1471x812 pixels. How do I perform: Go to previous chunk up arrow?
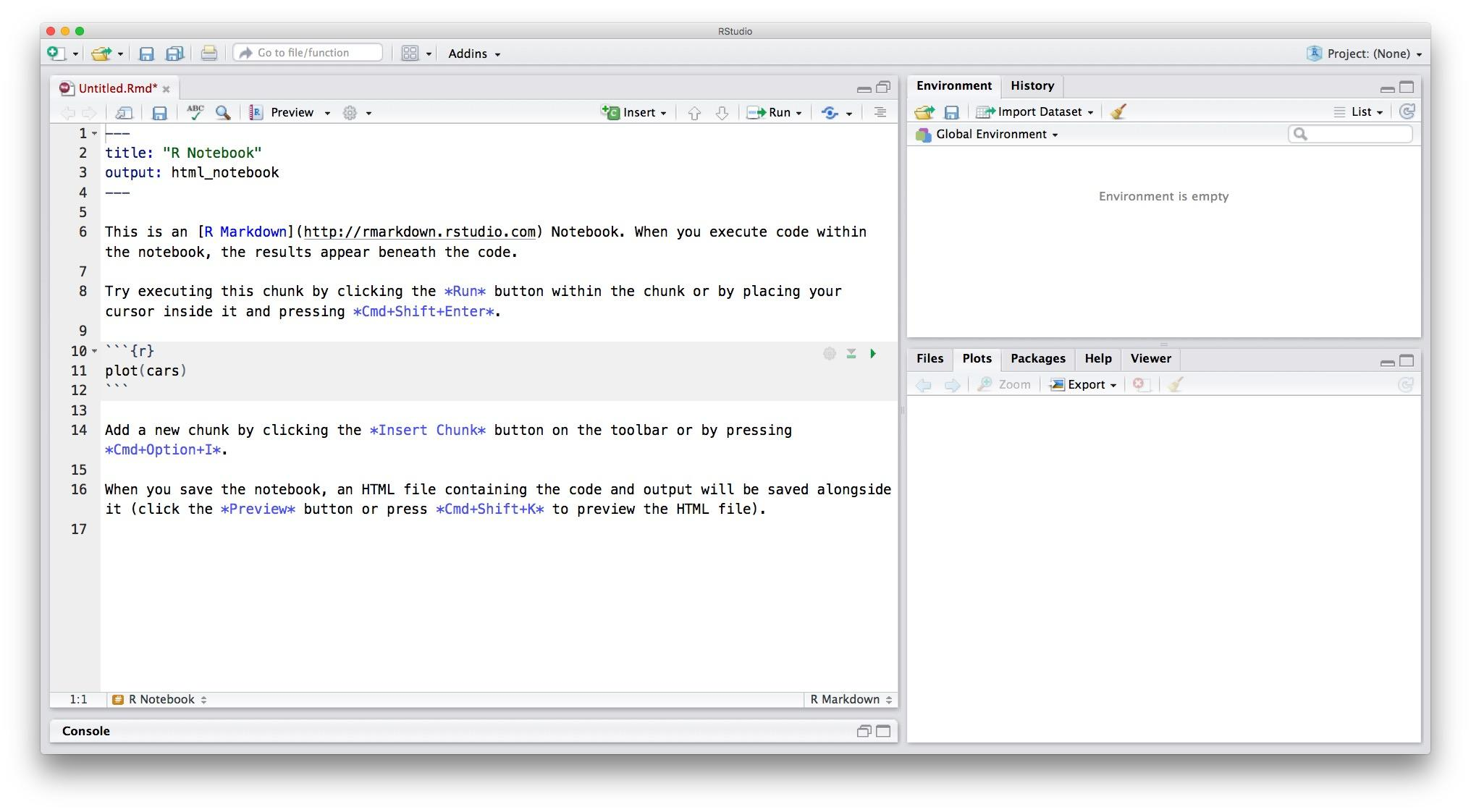tap(694, 113)
